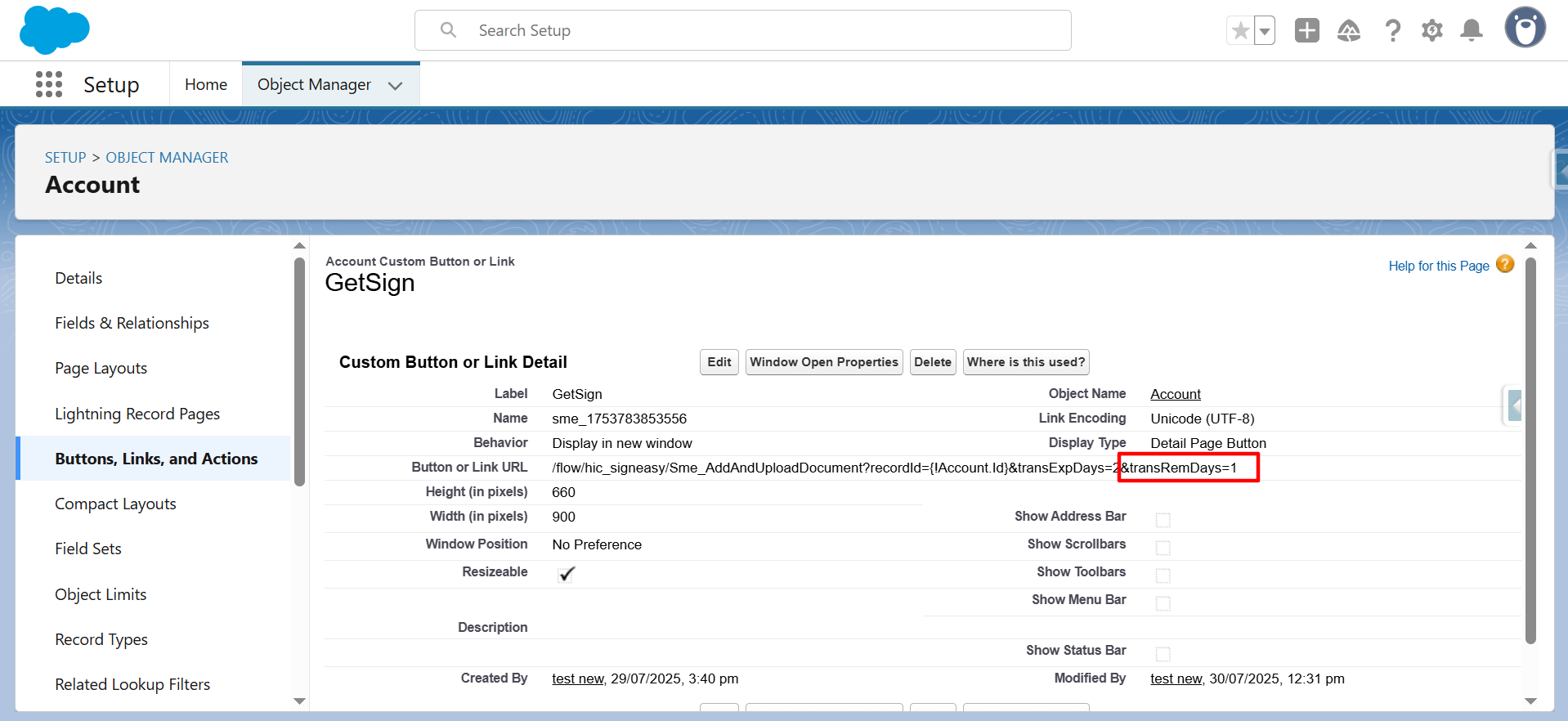Screen dimensions: 1568x721
Task: Open Page Layouts section
Action: point(101,368)
